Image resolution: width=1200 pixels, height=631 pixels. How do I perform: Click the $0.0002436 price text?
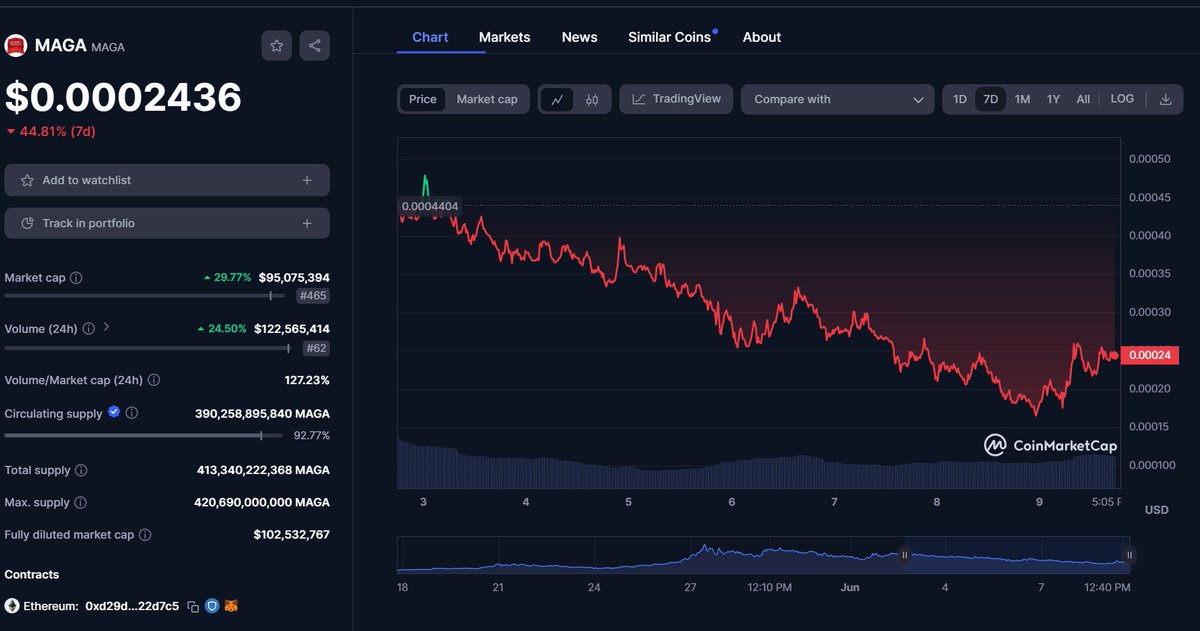pos(123,97)
